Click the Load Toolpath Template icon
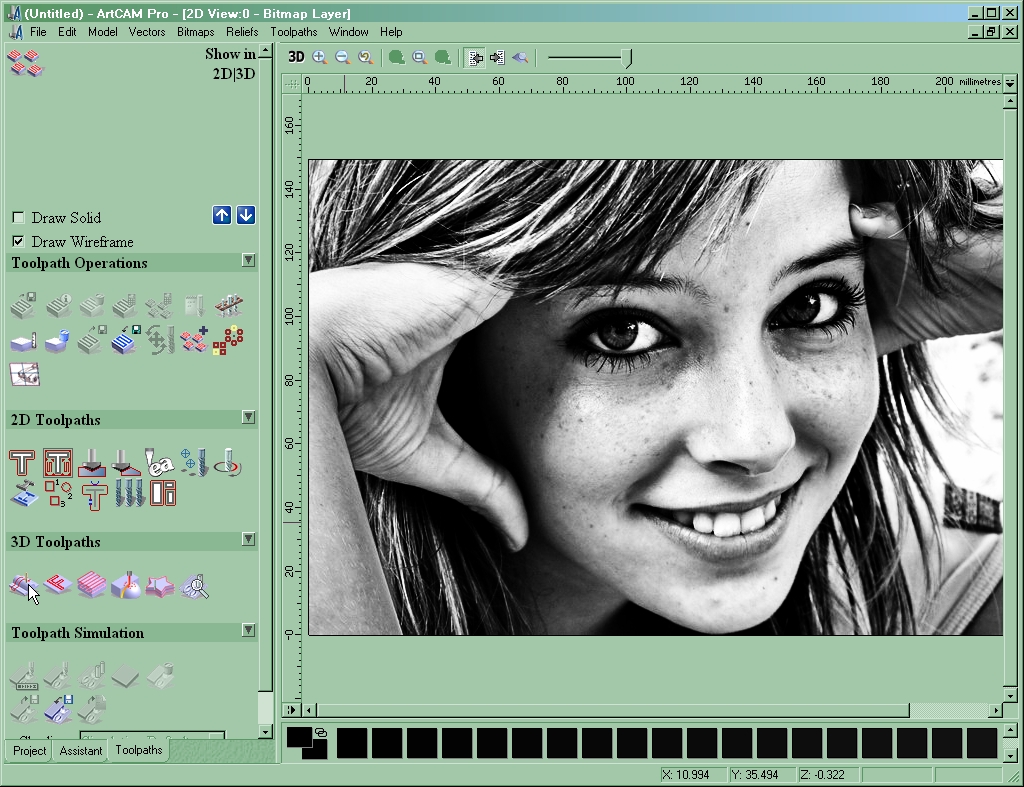 (125, 340)
